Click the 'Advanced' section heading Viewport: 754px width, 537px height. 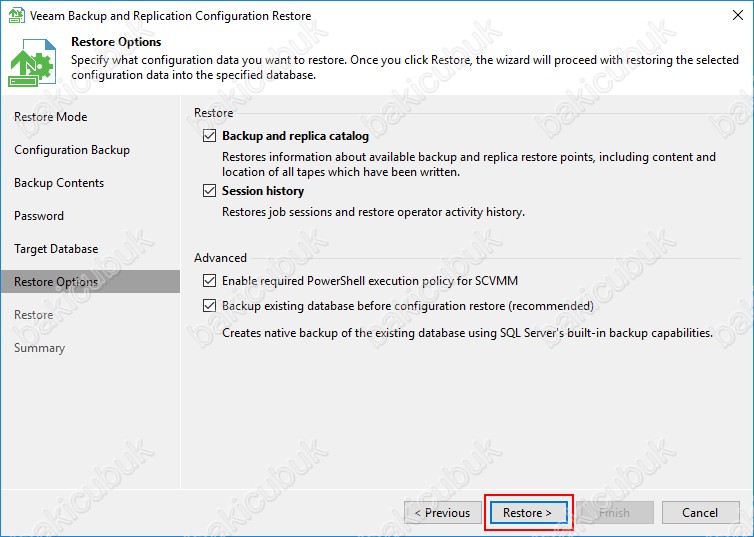pos(220,258)
